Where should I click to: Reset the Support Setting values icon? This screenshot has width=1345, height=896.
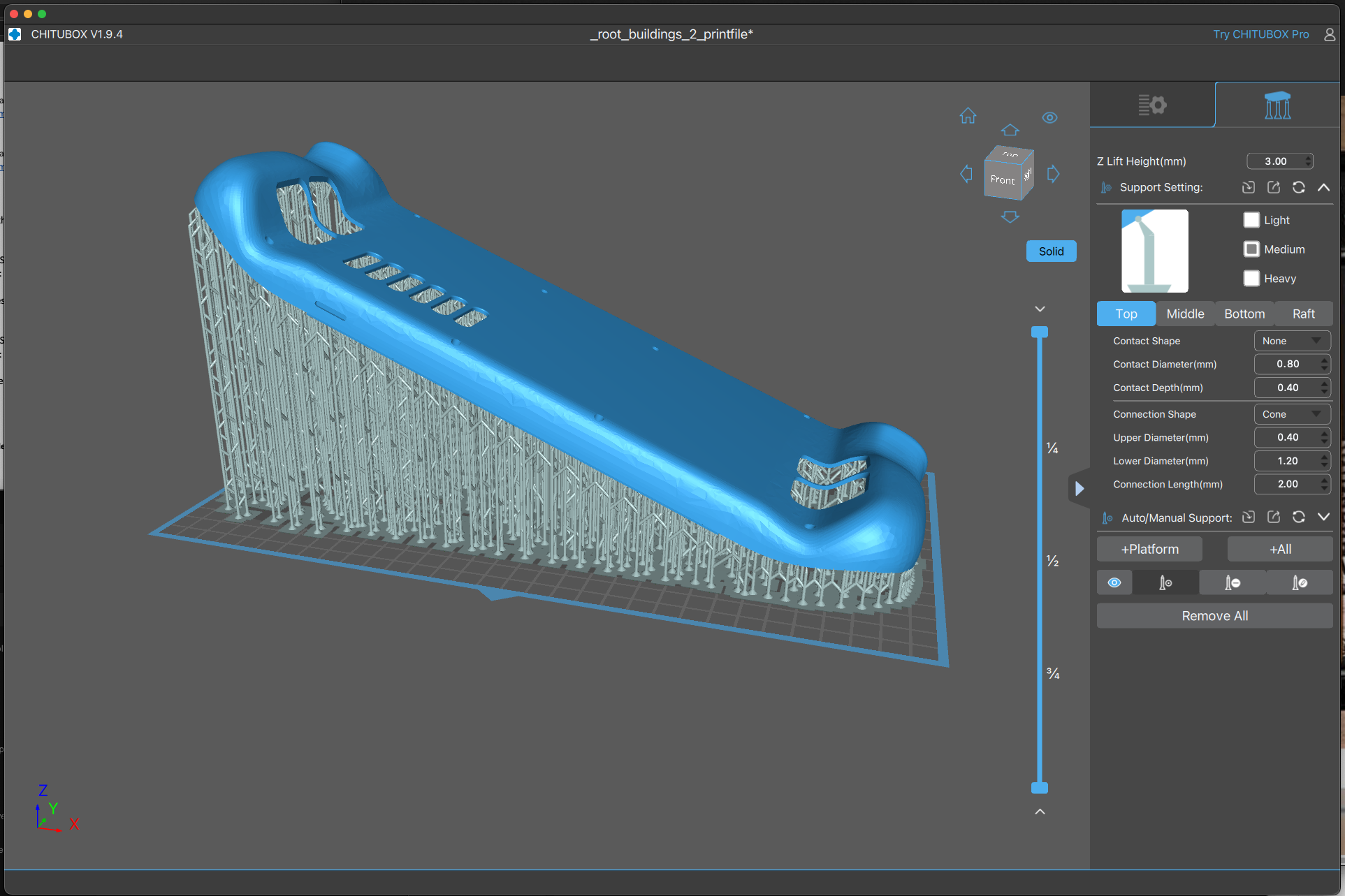point(1298,187)
